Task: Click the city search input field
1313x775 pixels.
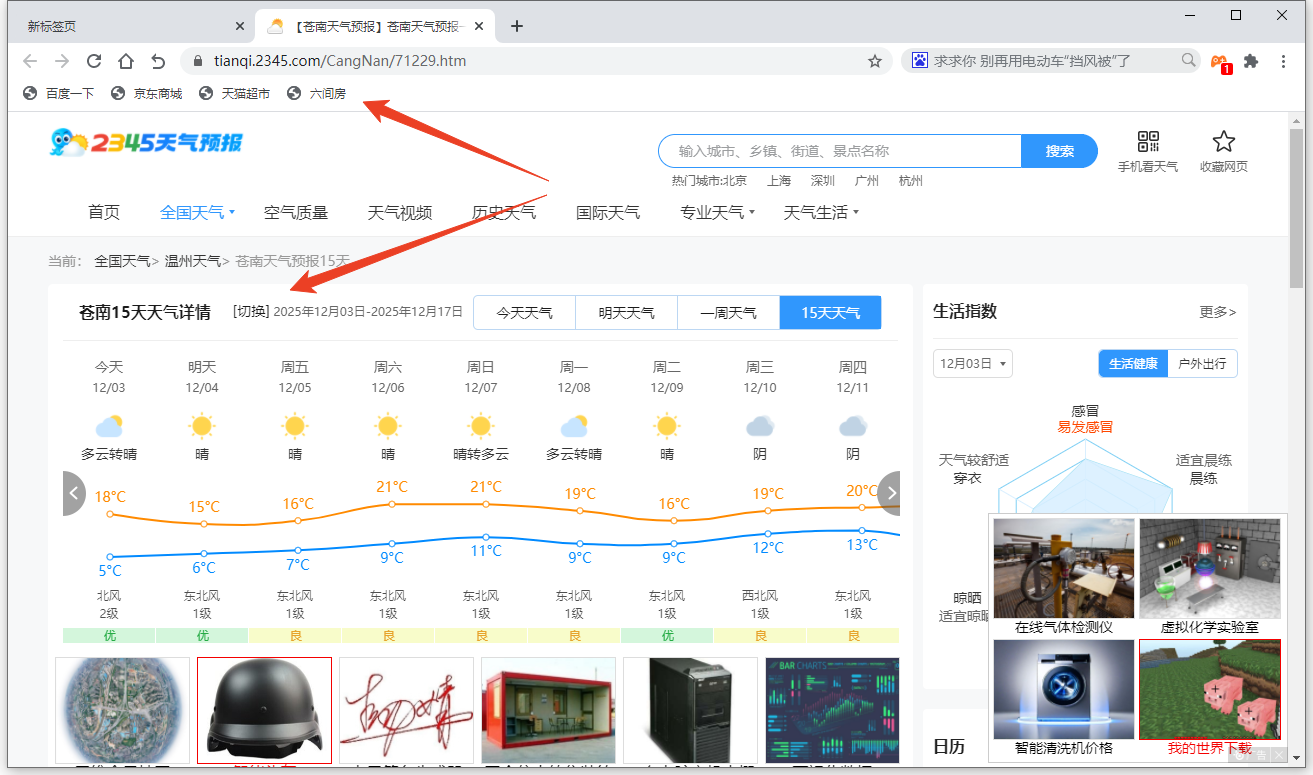Action: pyautogui.click(x=840, y=151)
